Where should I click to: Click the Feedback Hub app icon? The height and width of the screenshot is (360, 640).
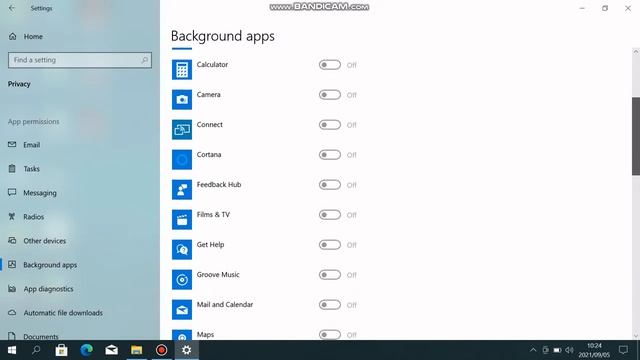(182, 190)
